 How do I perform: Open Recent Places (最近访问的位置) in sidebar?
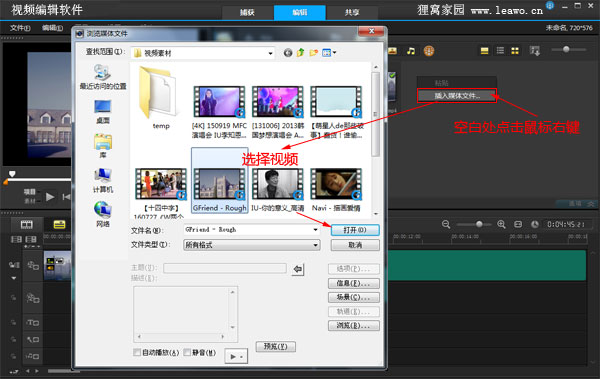click(x=103, y=77)
